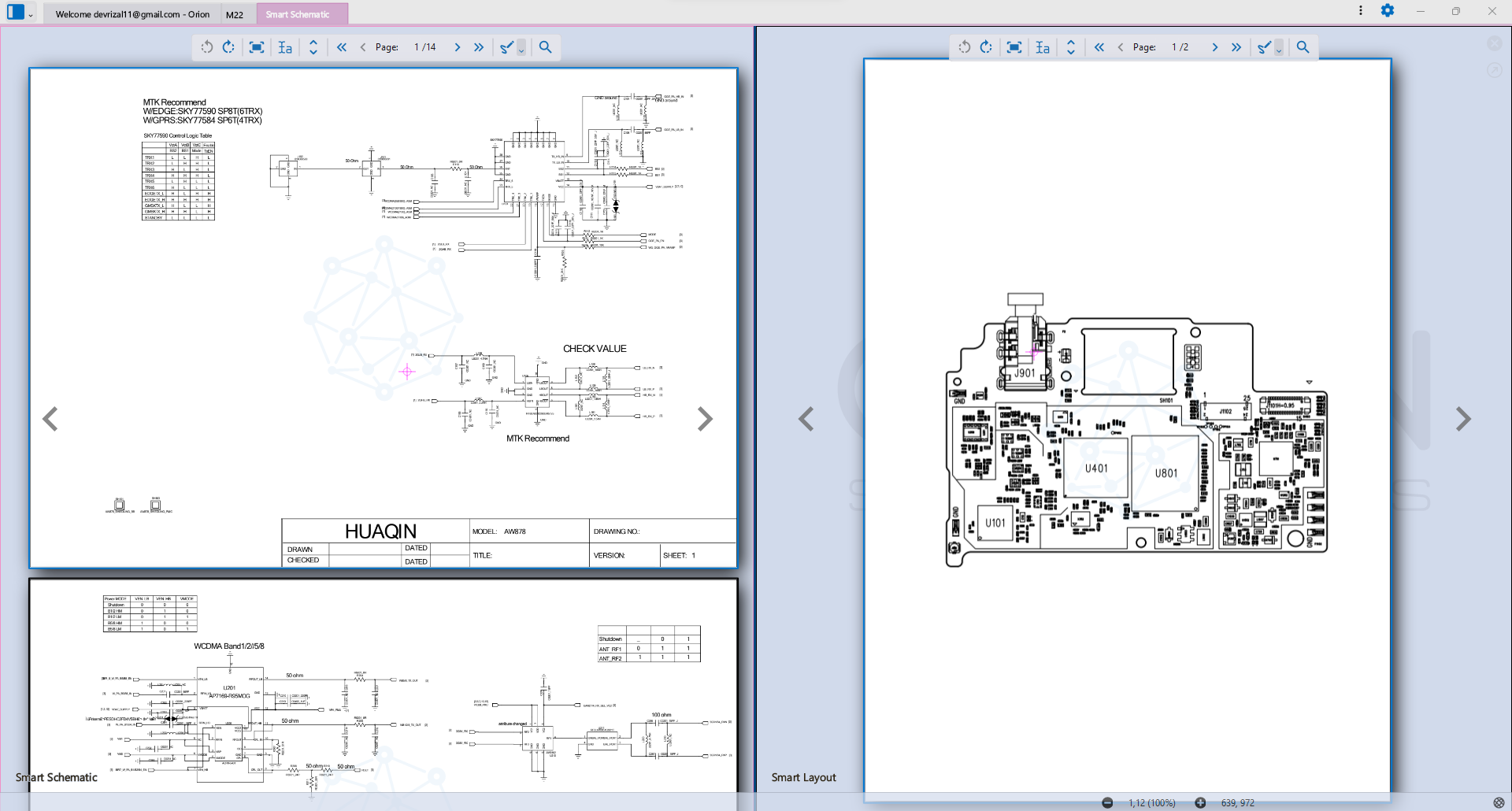Click the Smart Schematic panel label

pyautogui.click(x=57, y=777)
